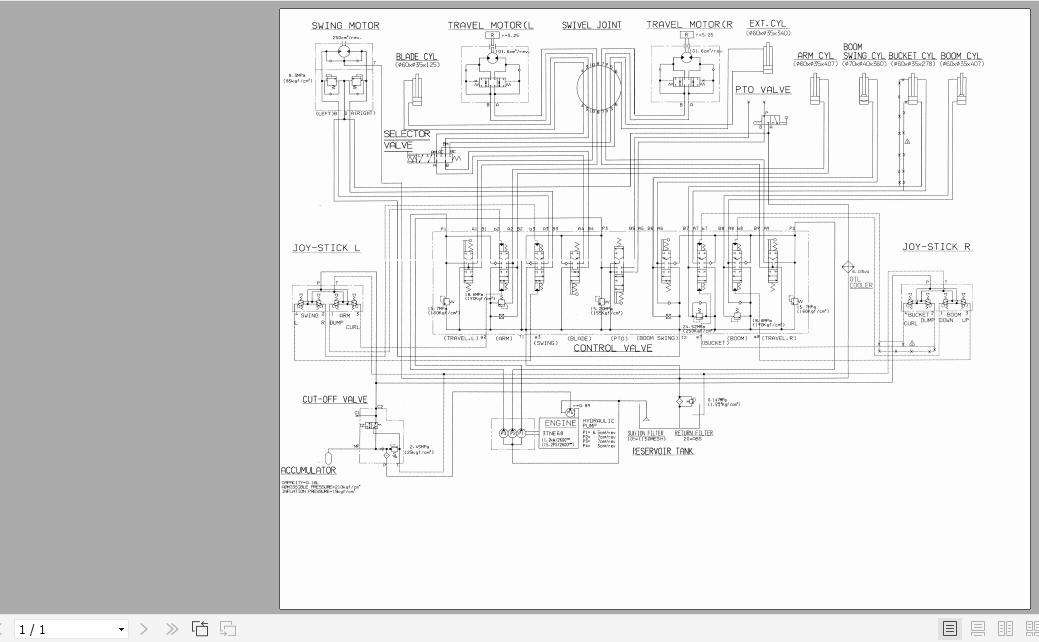The image size is (1039, 642).
Task: Click the PTO VALVE label
Action: (x=763, y=89)
